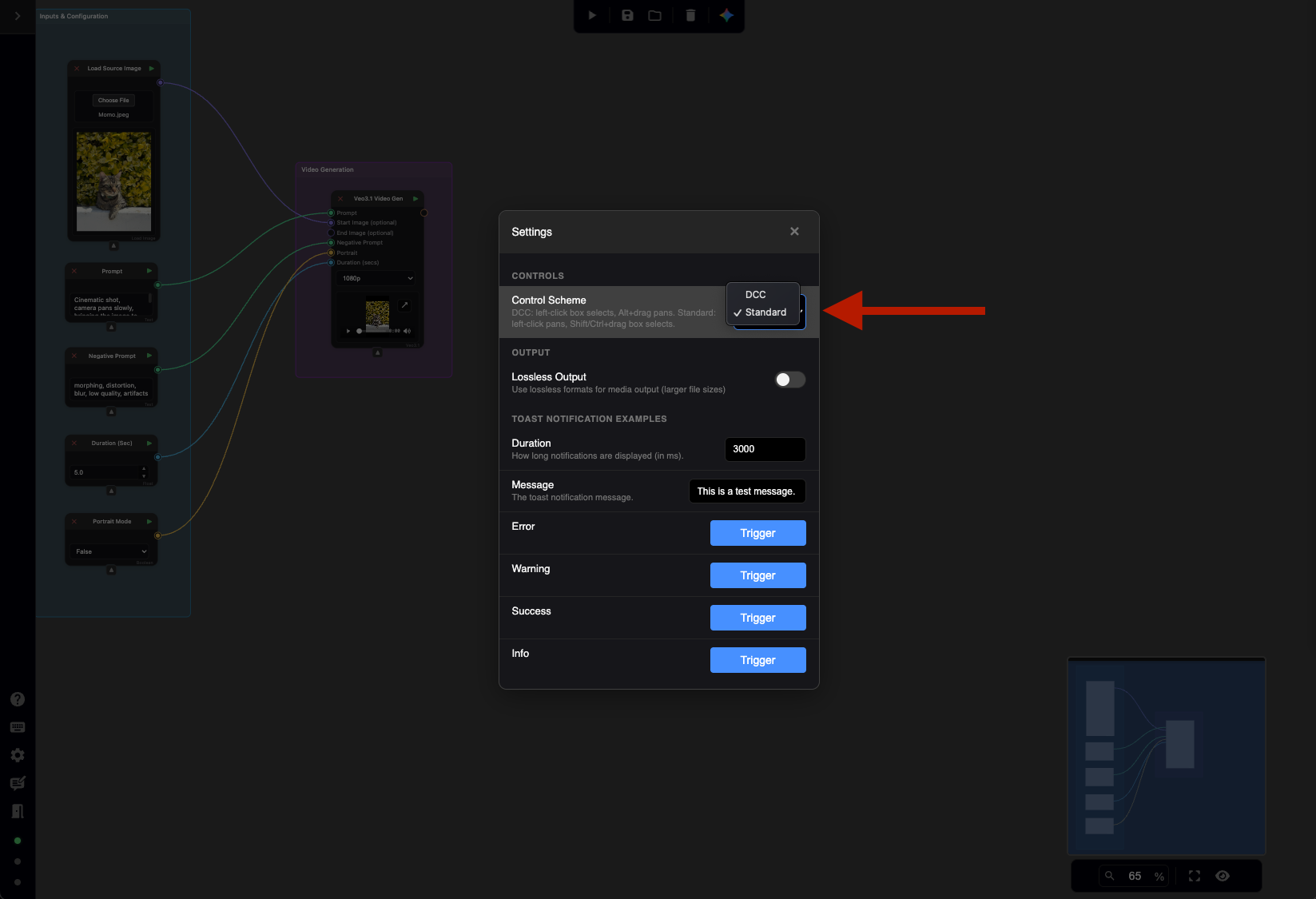1316x899 pixels.
Task: Click Choose File on Load Source Image node
Action: click(x=113, y=100)
